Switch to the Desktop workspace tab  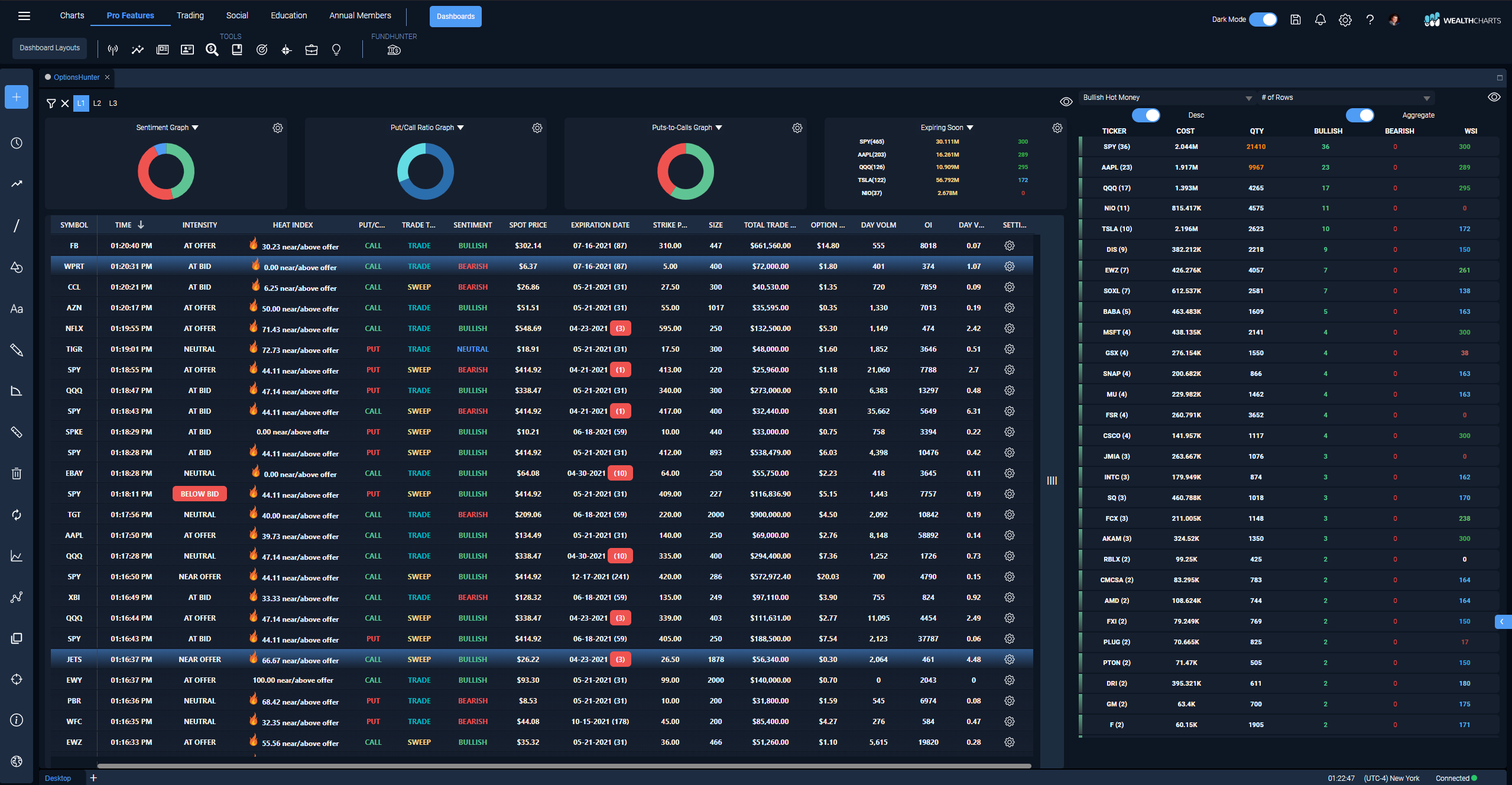pos(58,778)
